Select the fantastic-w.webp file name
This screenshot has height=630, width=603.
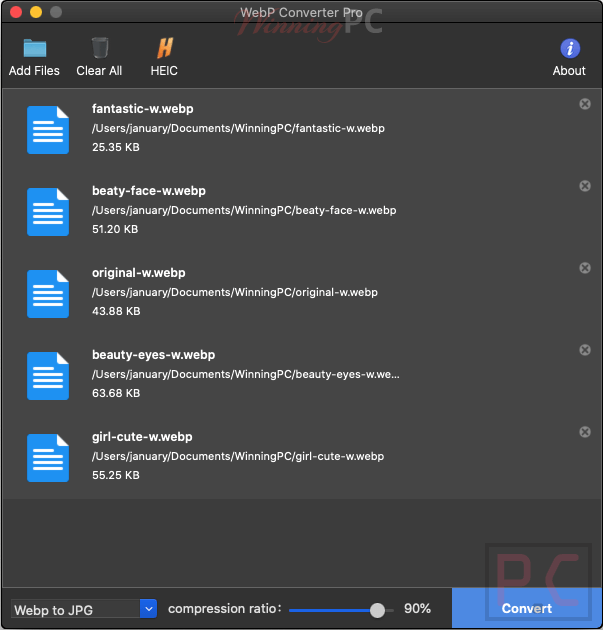click(x=143, y=109)
